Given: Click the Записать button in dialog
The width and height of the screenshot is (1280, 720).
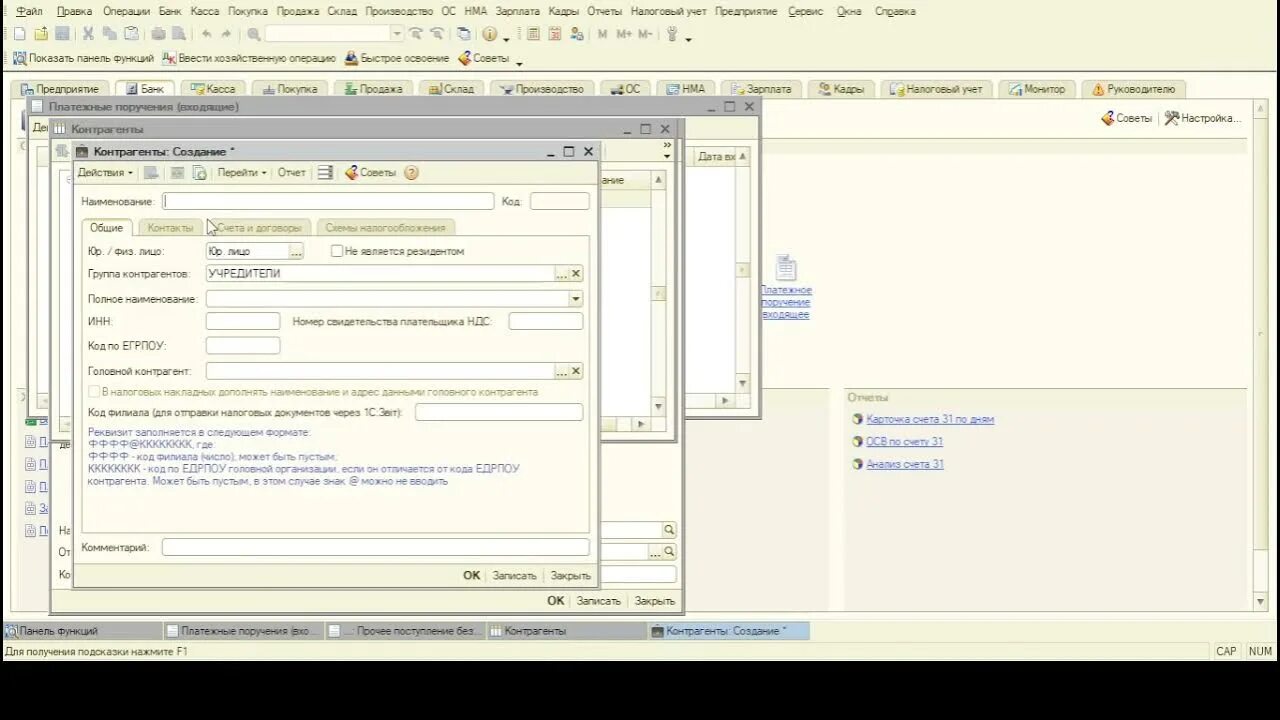Looking at the screenshot, I should click(x=514, y=576).
